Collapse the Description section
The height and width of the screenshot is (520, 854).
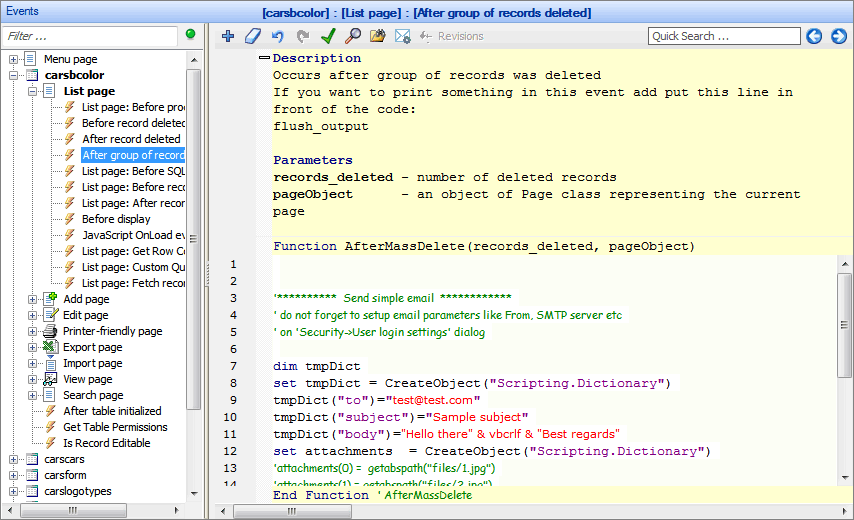tap(264, 58)
